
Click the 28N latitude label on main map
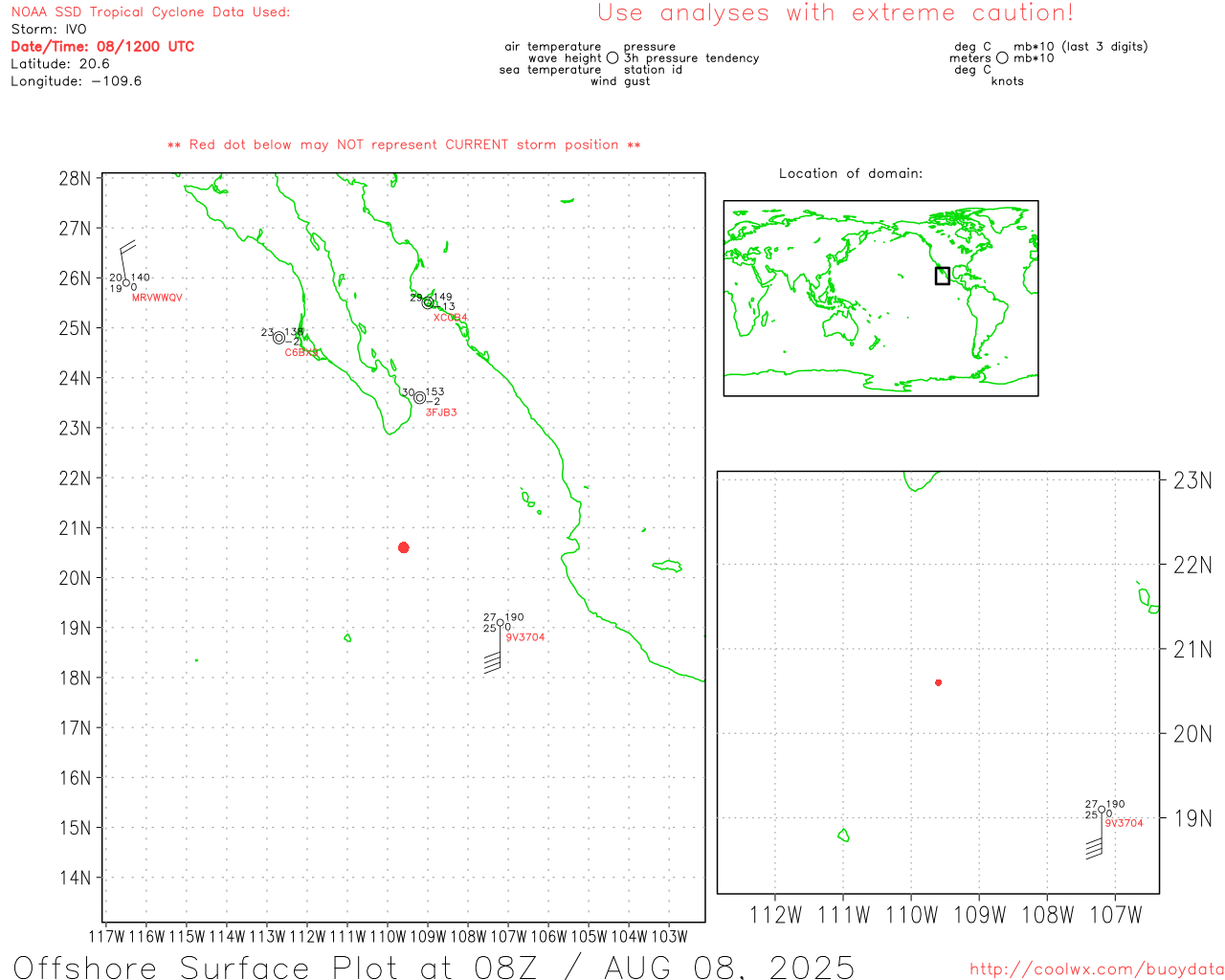[x=75, y=179]
